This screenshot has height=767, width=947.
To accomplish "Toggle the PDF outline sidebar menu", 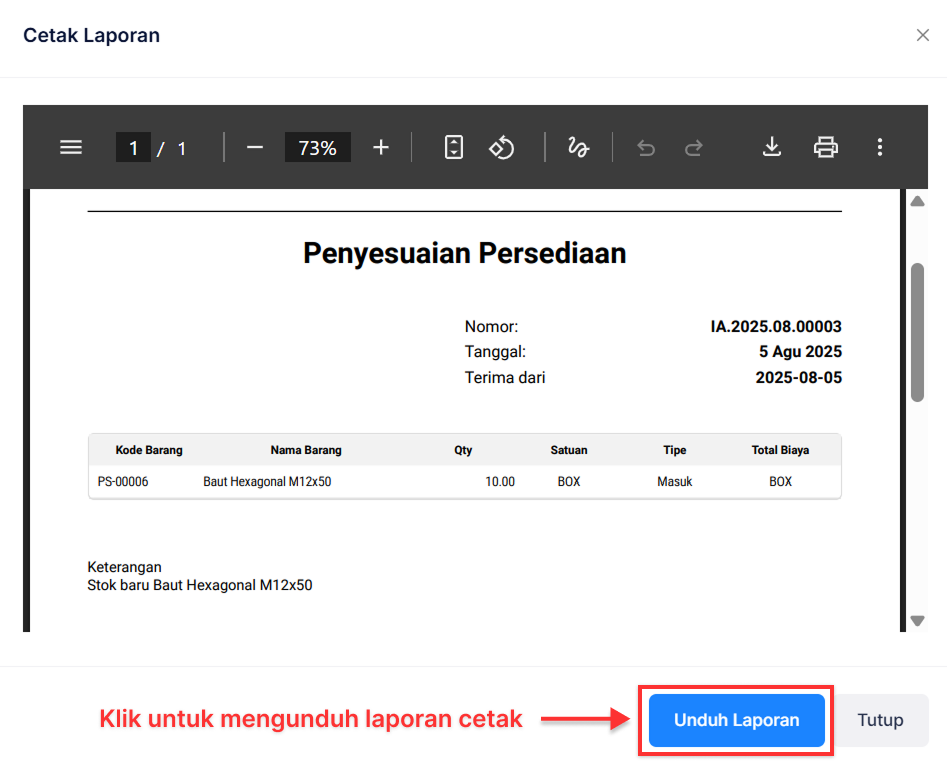I will pos(70,147).
